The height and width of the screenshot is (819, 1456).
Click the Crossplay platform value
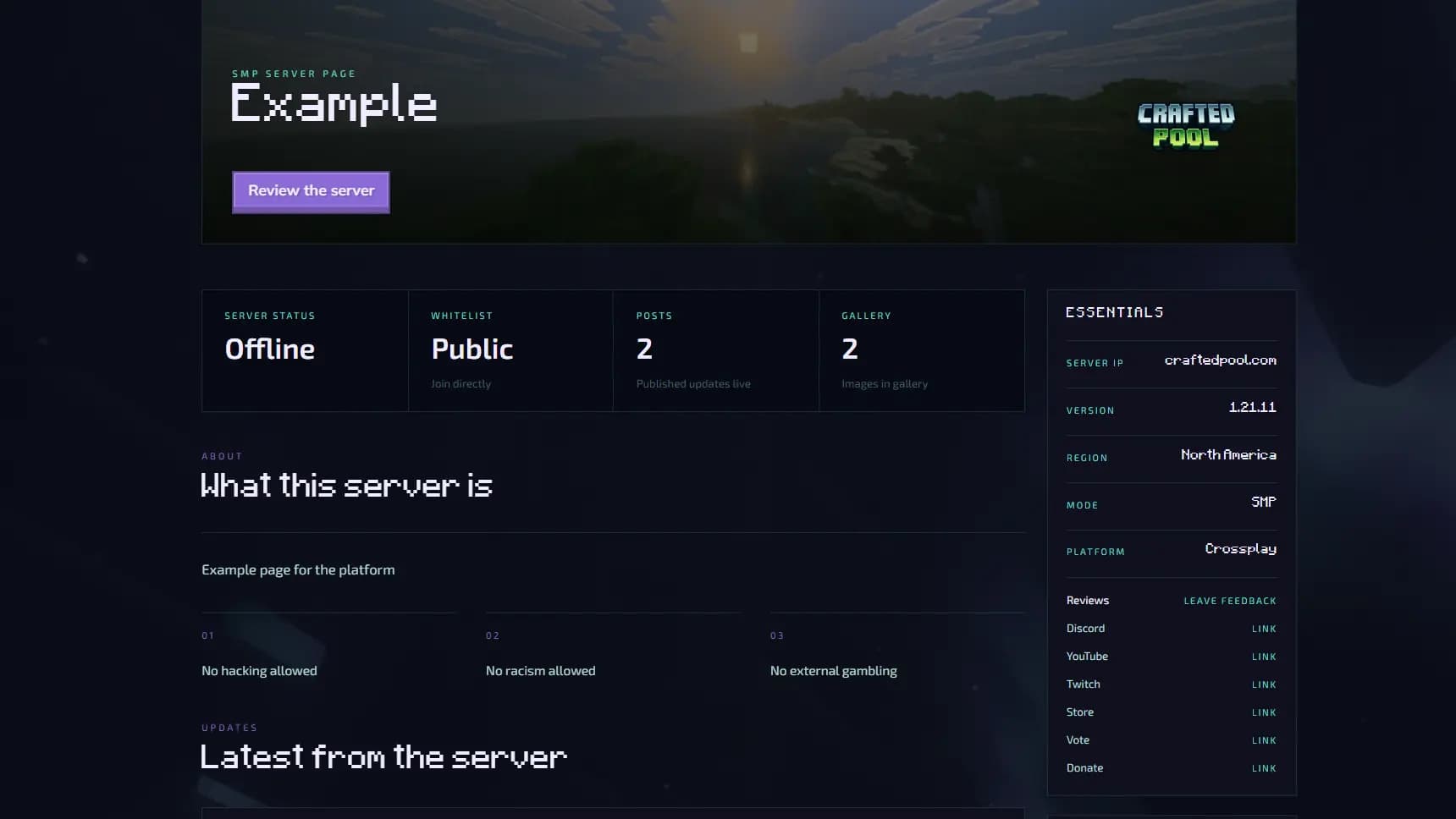coord(1240,549)
